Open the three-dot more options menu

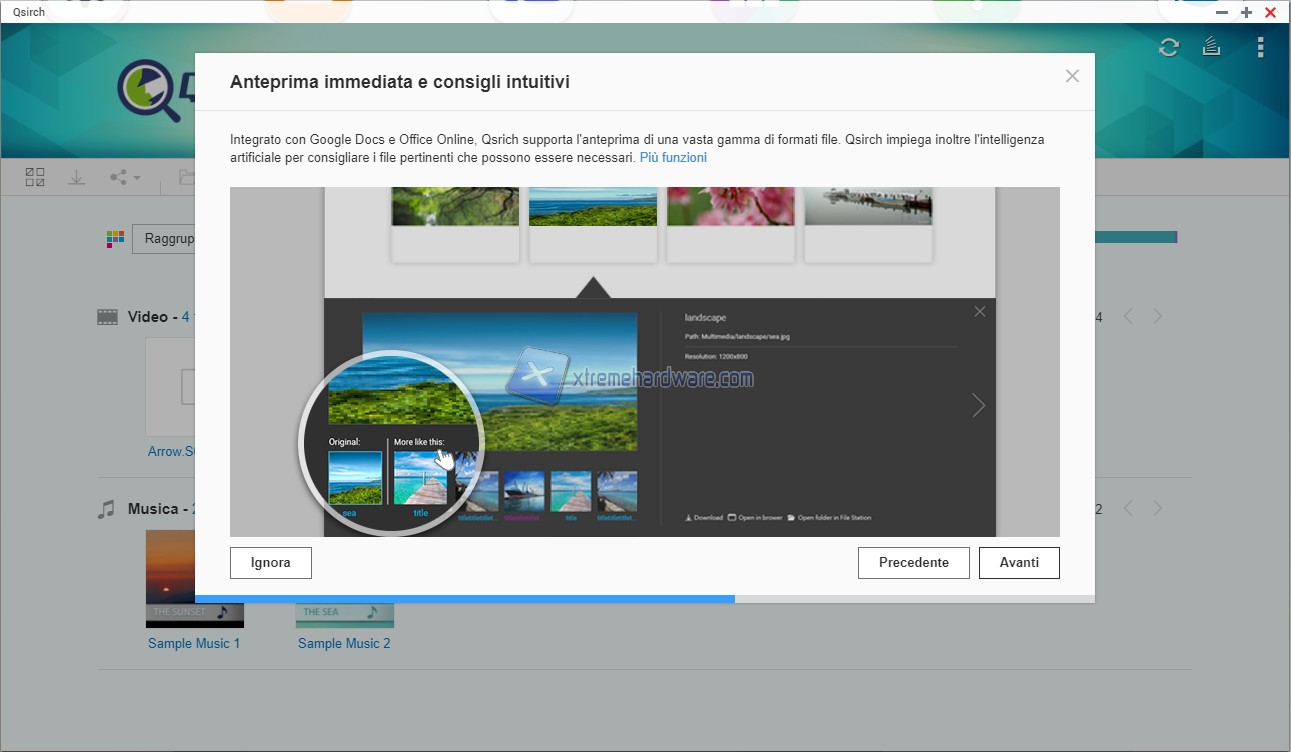pyautogui.click(x=1260, y=47)
